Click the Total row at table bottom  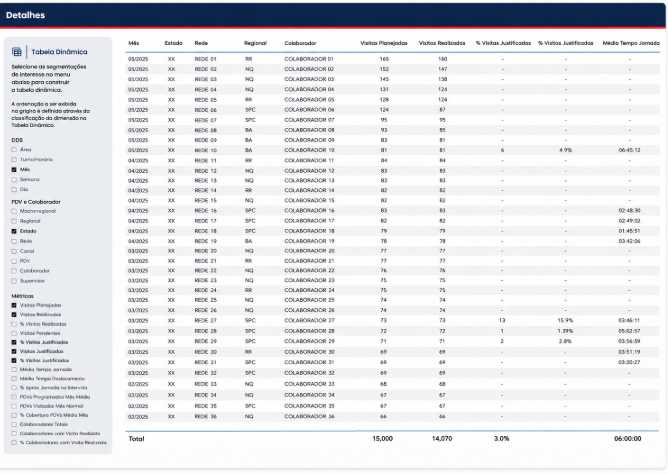(392, 439)
